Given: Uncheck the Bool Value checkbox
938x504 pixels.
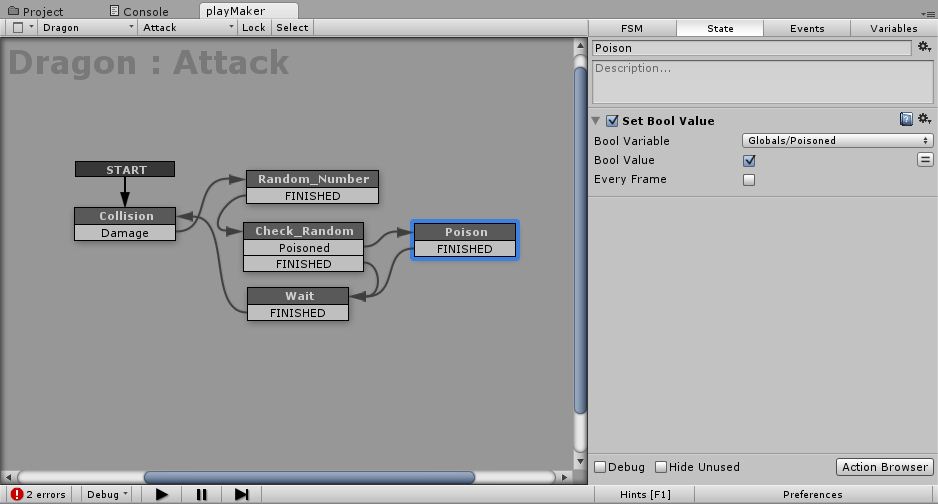Looking at the screenshot, I should tap(749, 160).
